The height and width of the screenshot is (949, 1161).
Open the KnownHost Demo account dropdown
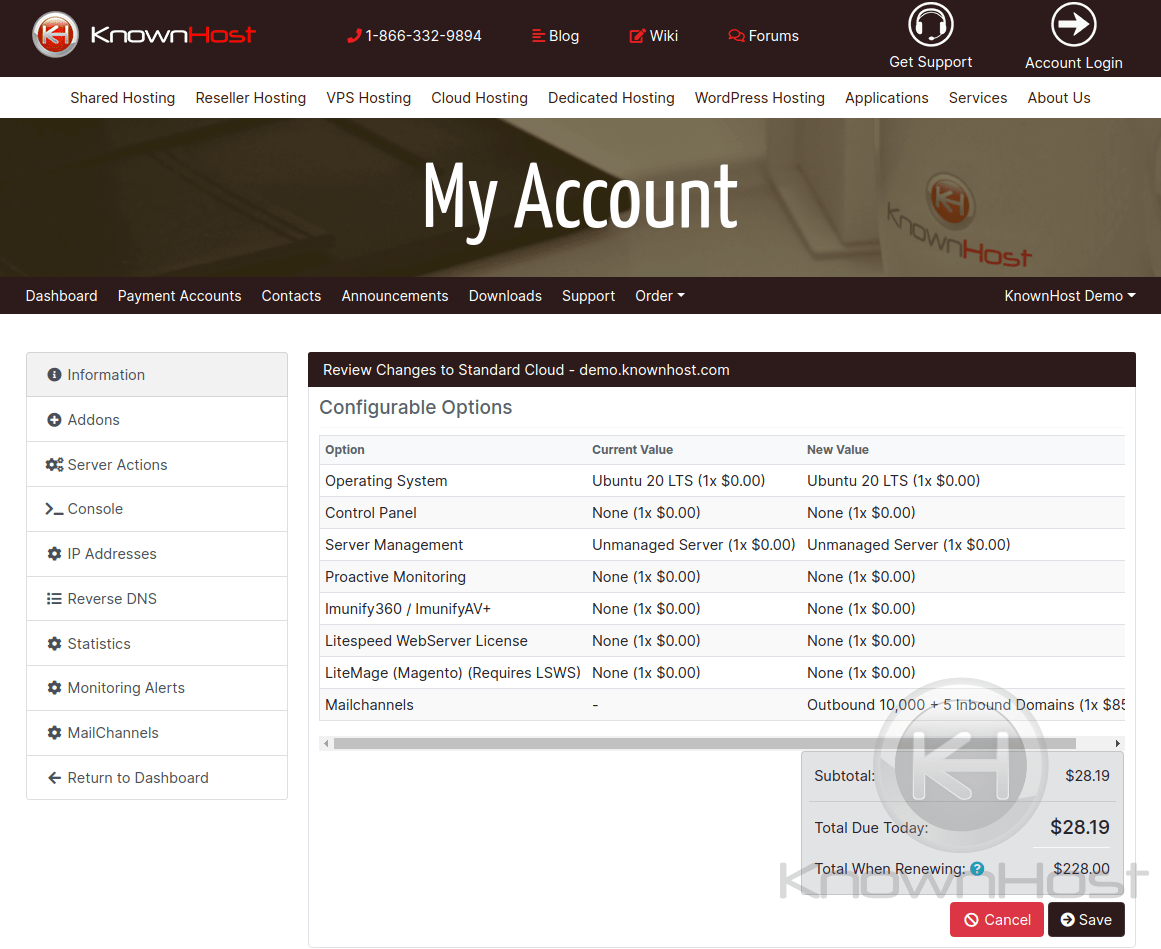tap(1070, 296)
